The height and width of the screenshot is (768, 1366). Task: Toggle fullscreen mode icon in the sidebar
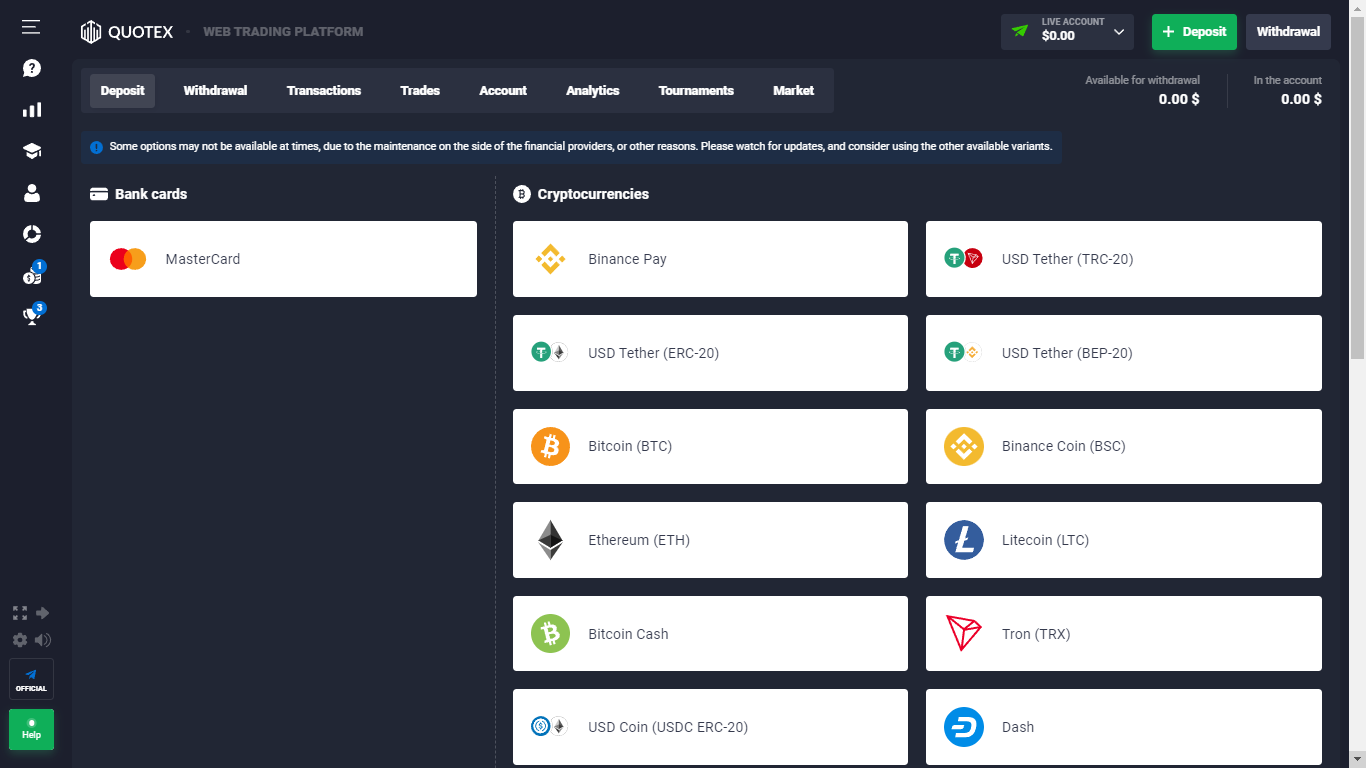(x=19, y=613)
